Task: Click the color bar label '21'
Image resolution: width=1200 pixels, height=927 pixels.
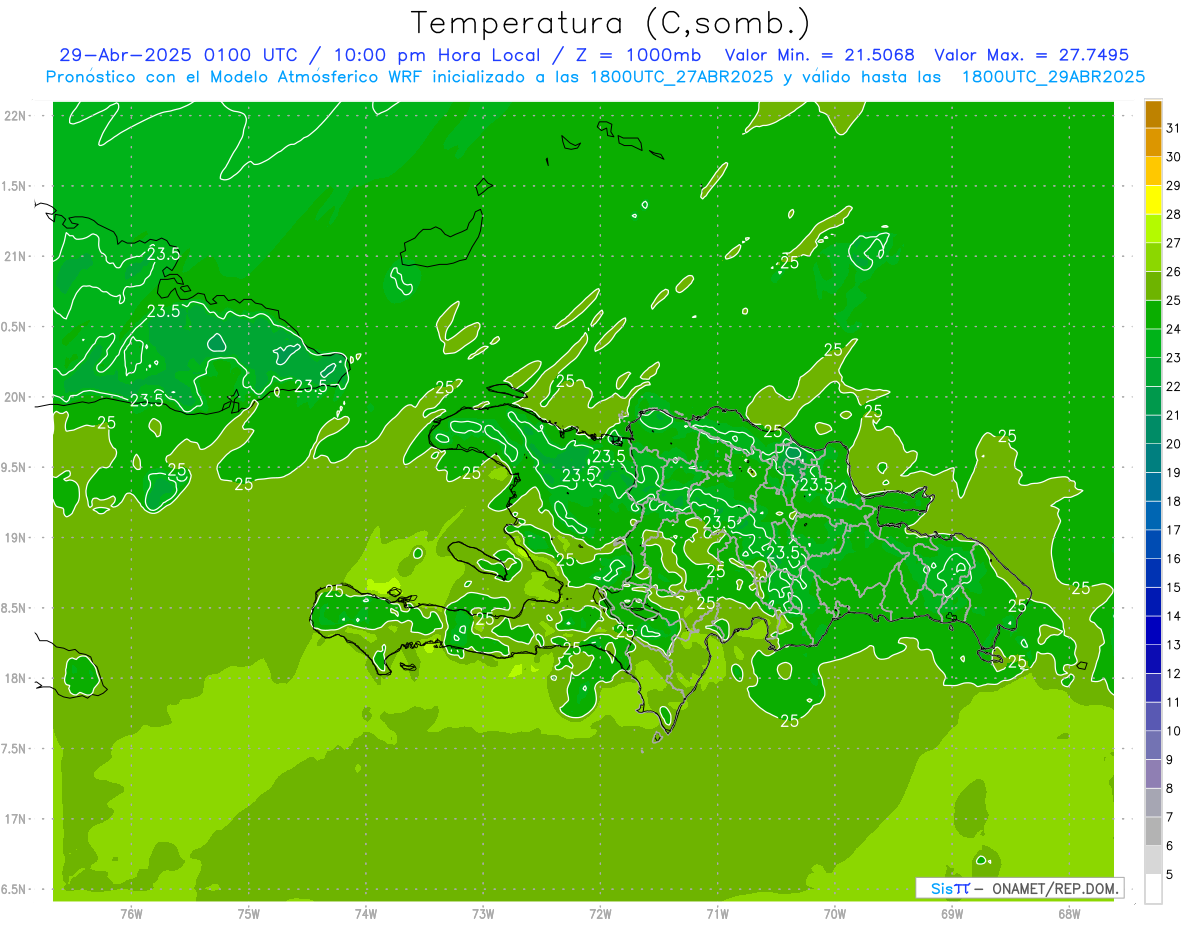Action: [x=1174, y=415]
